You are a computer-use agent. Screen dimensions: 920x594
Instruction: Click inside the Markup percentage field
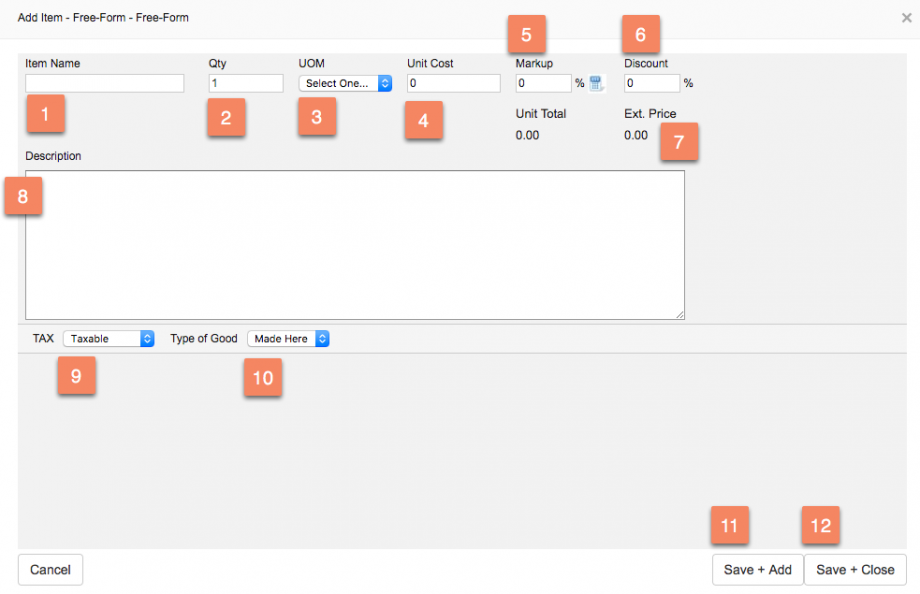tap(543, 83)
